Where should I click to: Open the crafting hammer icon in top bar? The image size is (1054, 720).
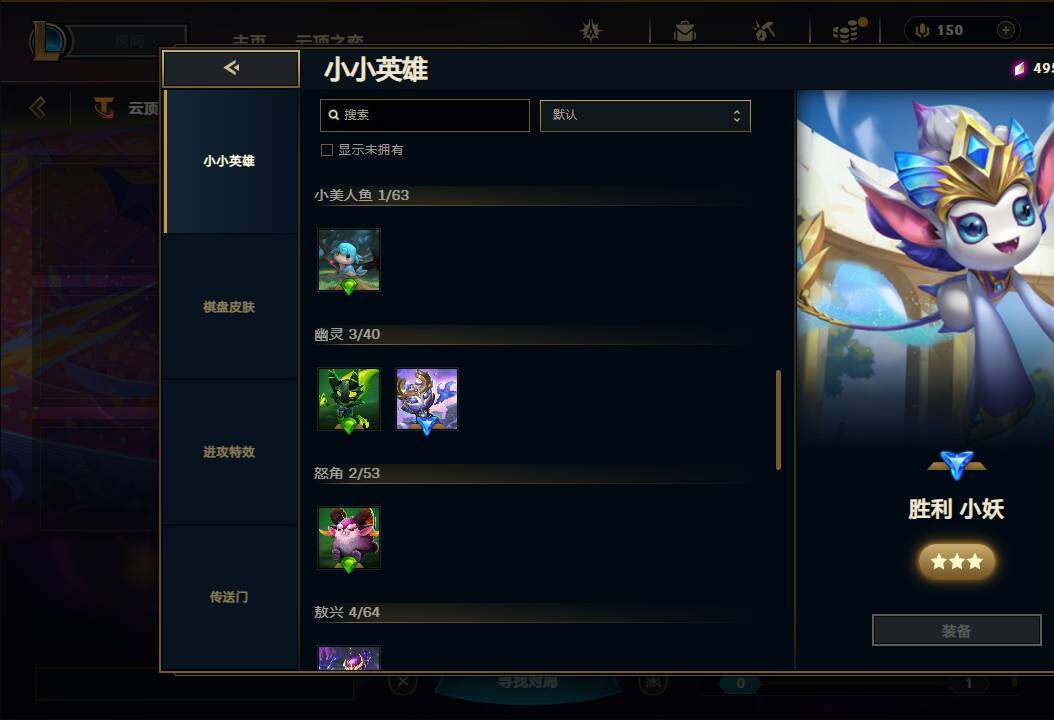click(x=764, y=30)
